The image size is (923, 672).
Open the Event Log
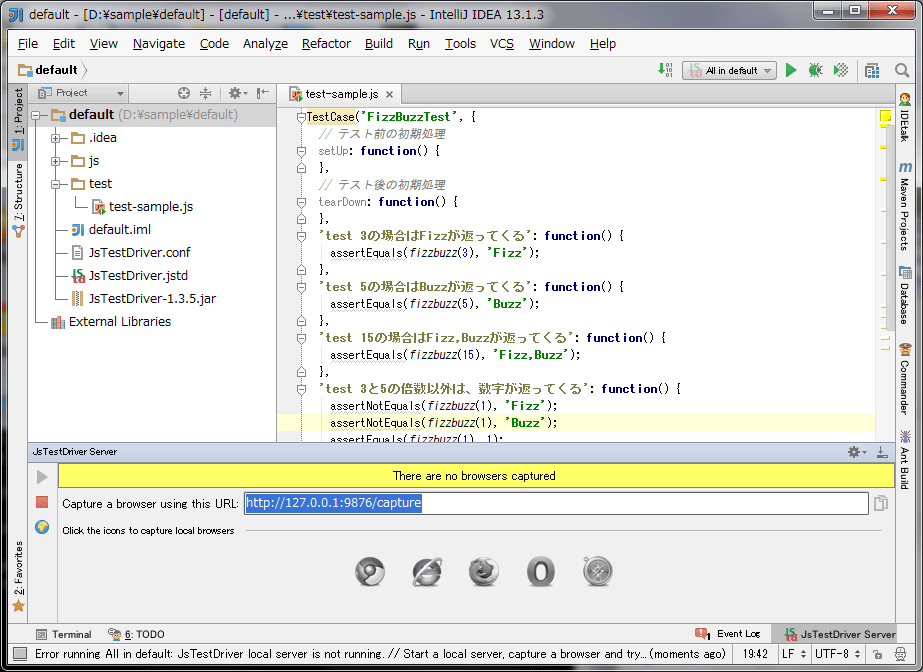[x=728, y=634]
